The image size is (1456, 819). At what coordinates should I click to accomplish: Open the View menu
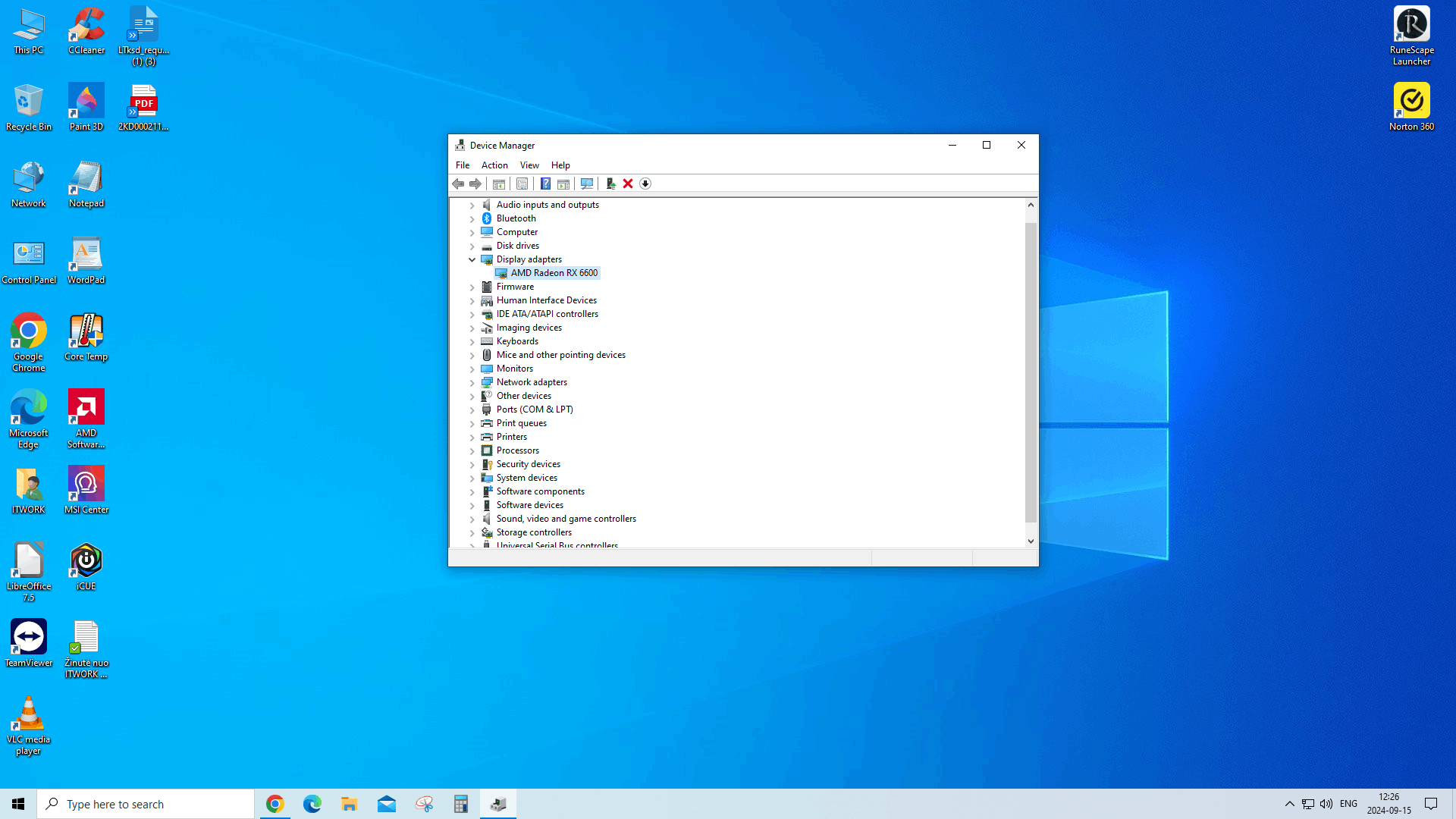[529, 165]
